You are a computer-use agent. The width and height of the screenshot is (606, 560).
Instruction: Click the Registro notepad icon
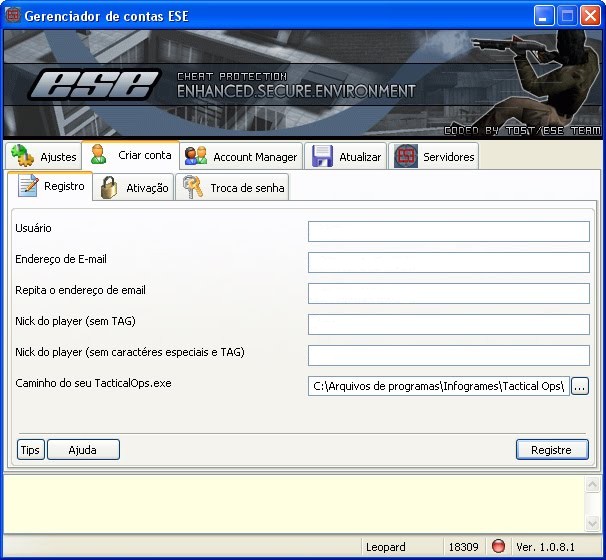[28, 186]
